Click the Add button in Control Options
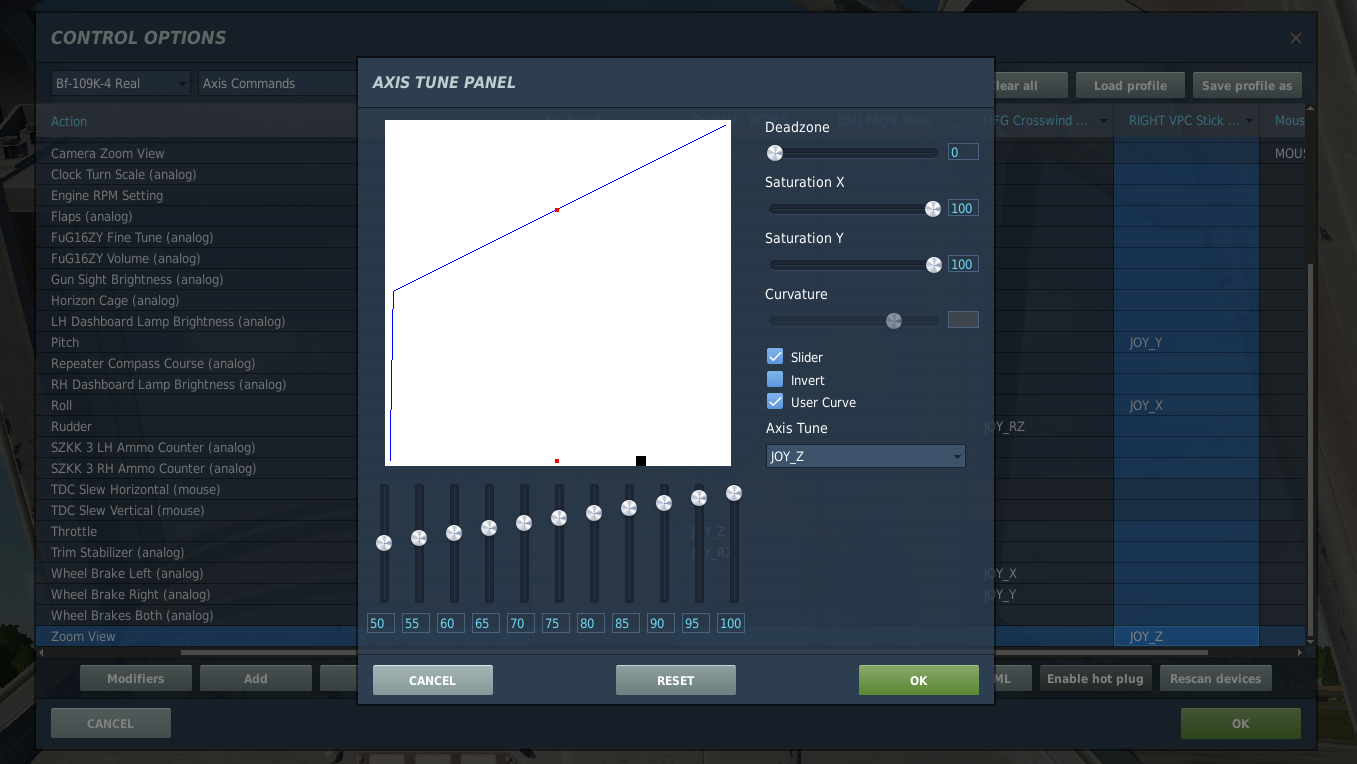This screenshot has height=764, width=1357. pyautogui.click(x=256, y=678)
